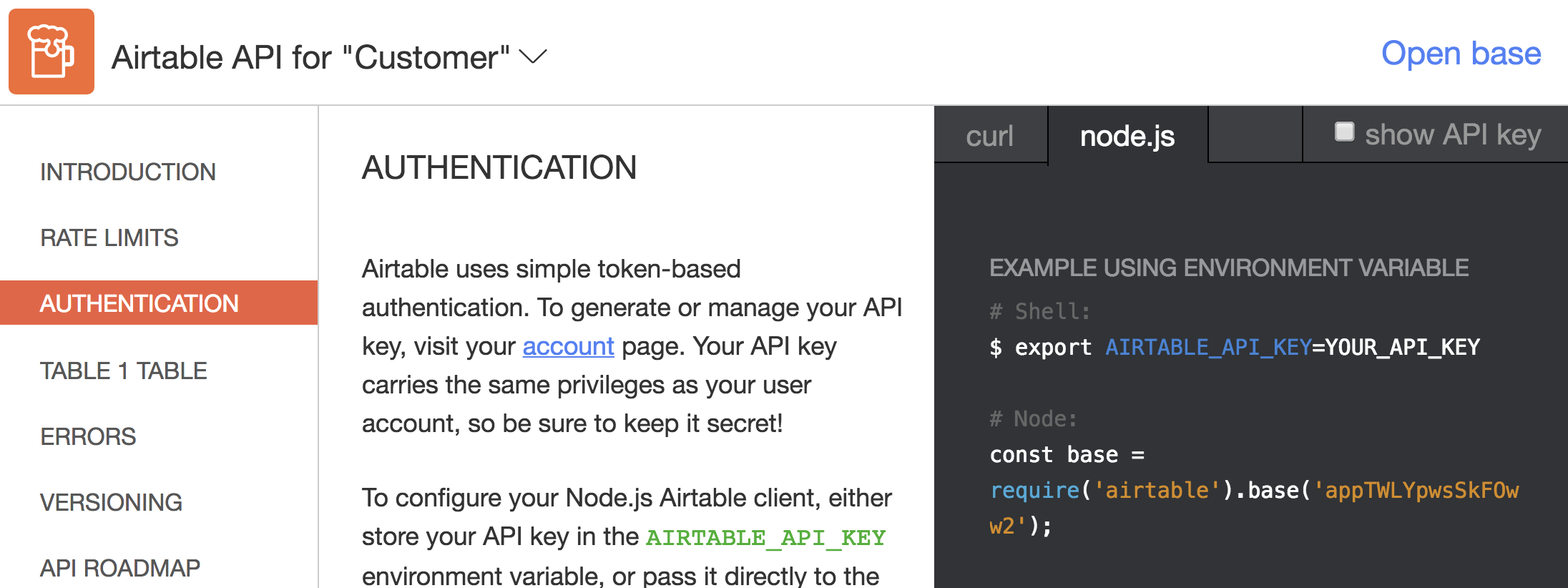Open the Table 1 Table section
Screen dimensions: 1568x588
[x=124, y=371]
